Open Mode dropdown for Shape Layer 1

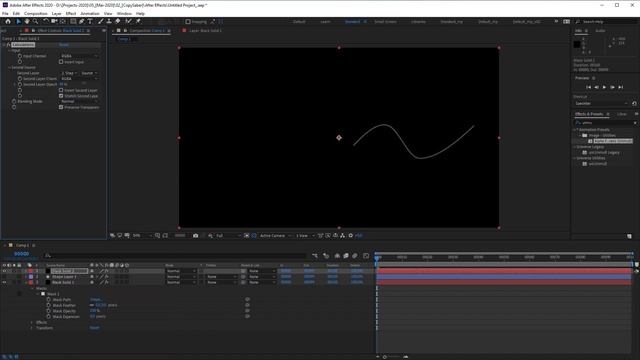coord(181,277)
